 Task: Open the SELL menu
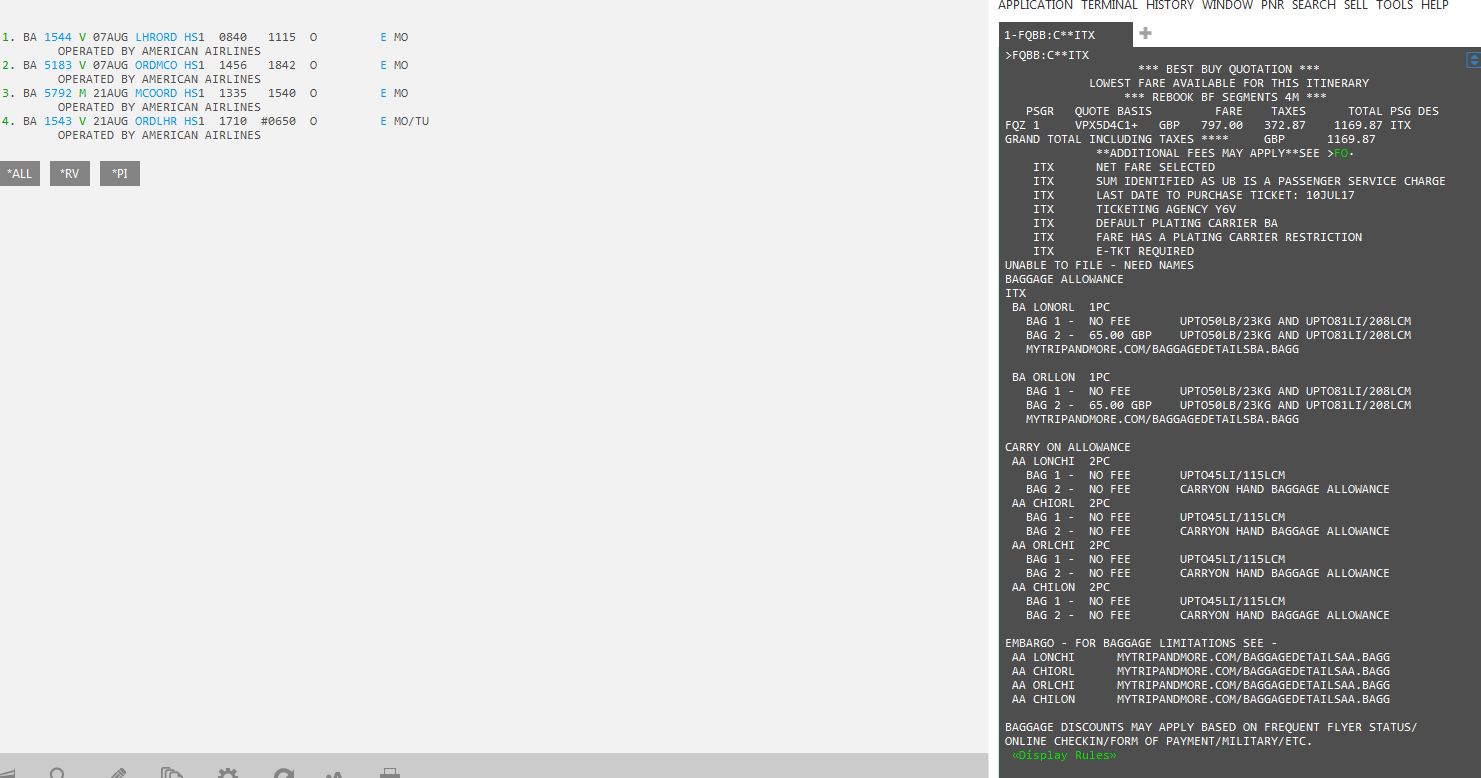pyautogui.click(x=1356, y=5)
